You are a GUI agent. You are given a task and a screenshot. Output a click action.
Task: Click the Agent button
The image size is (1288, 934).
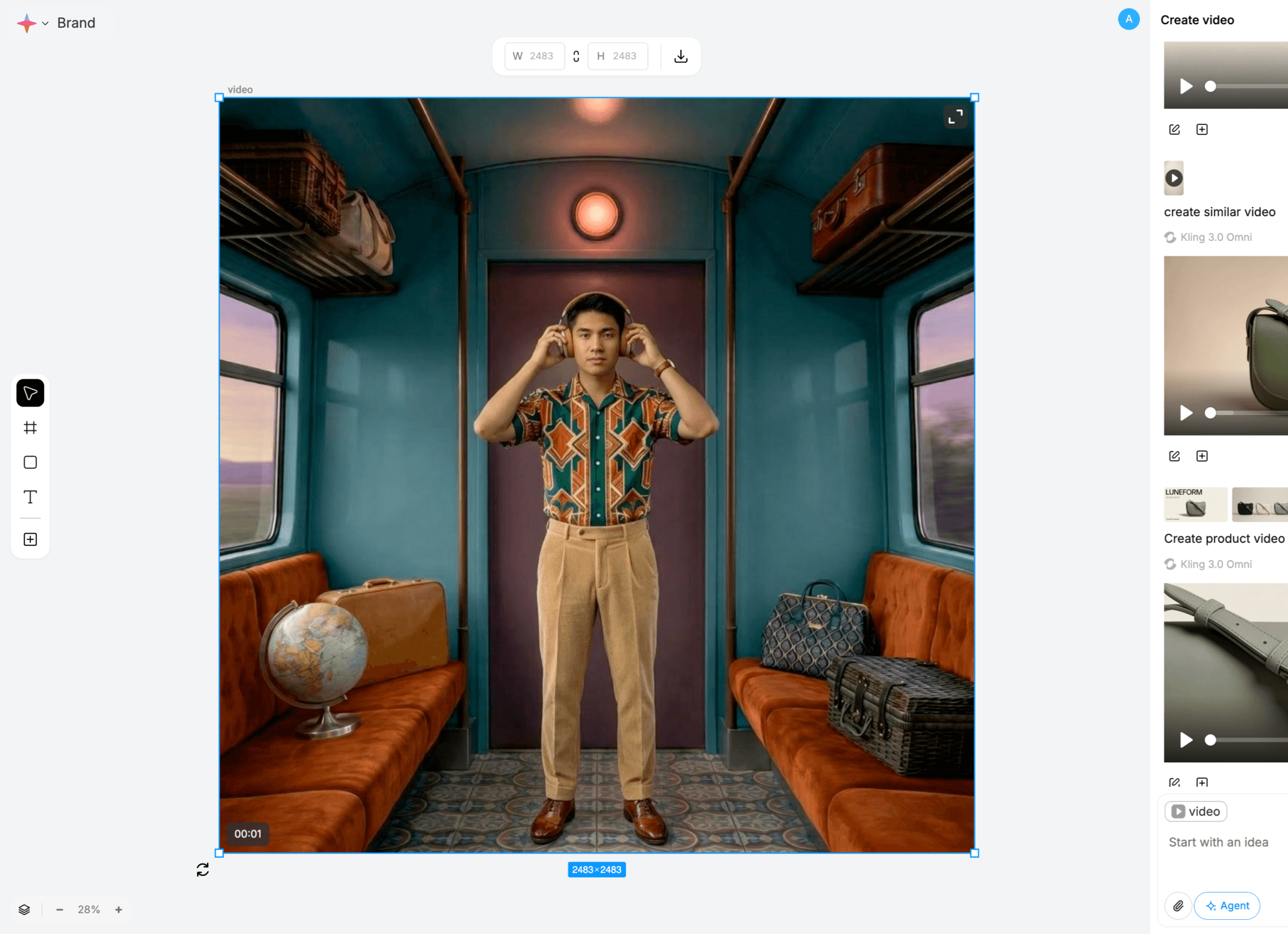pos(1227,906)
